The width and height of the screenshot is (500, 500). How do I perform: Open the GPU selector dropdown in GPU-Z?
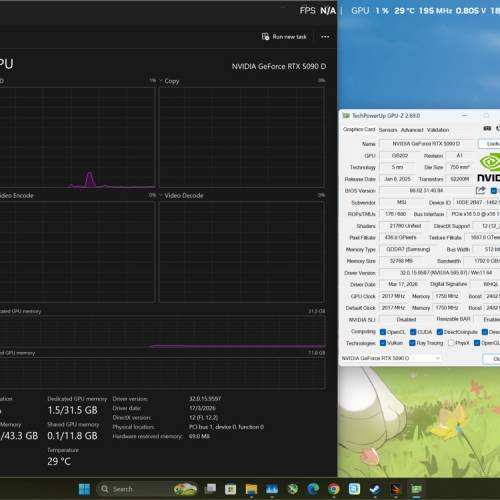390,358
